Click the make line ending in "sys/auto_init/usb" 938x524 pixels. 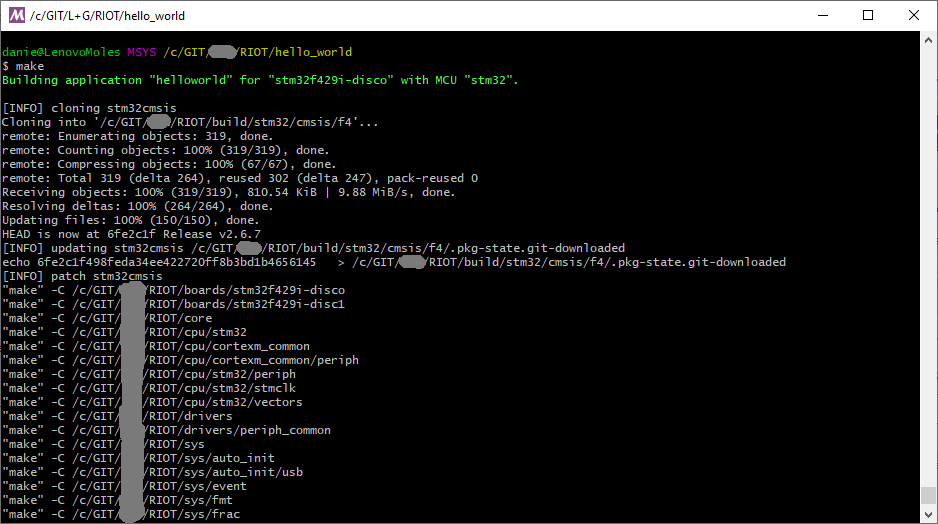pyautogui.click(x=152, y=472)
